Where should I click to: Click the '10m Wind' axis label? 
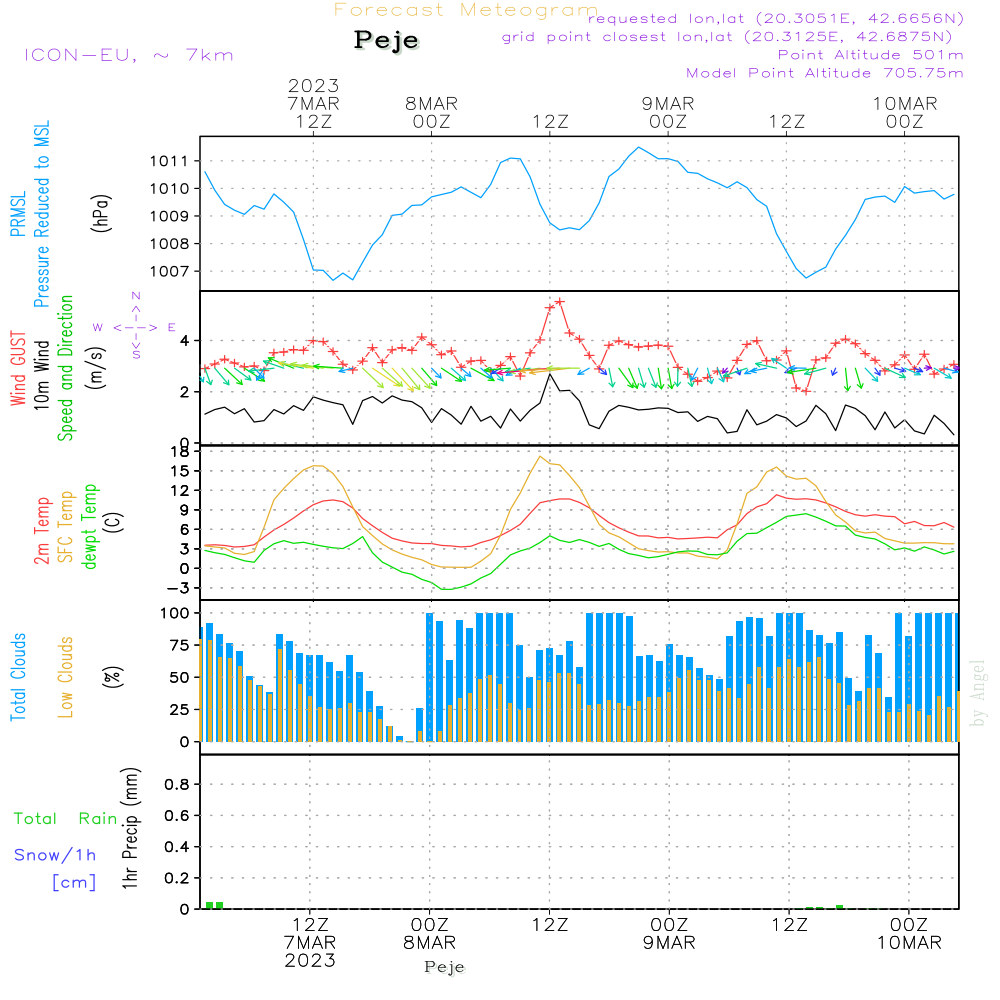click(41, 375)
